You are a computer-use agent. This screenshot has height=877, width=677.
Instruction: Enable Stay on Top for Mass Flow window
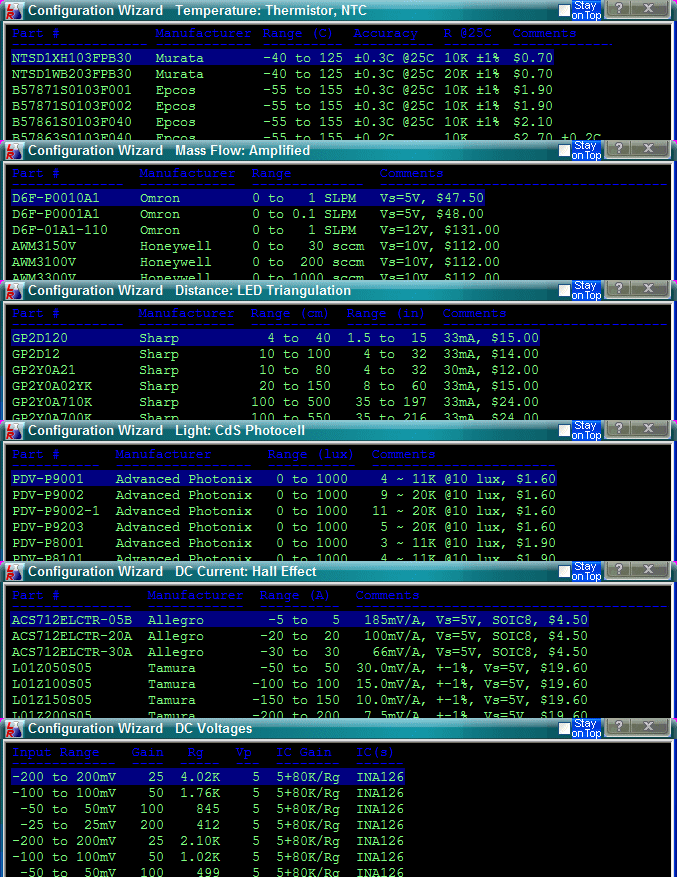(x=565, y=150)
